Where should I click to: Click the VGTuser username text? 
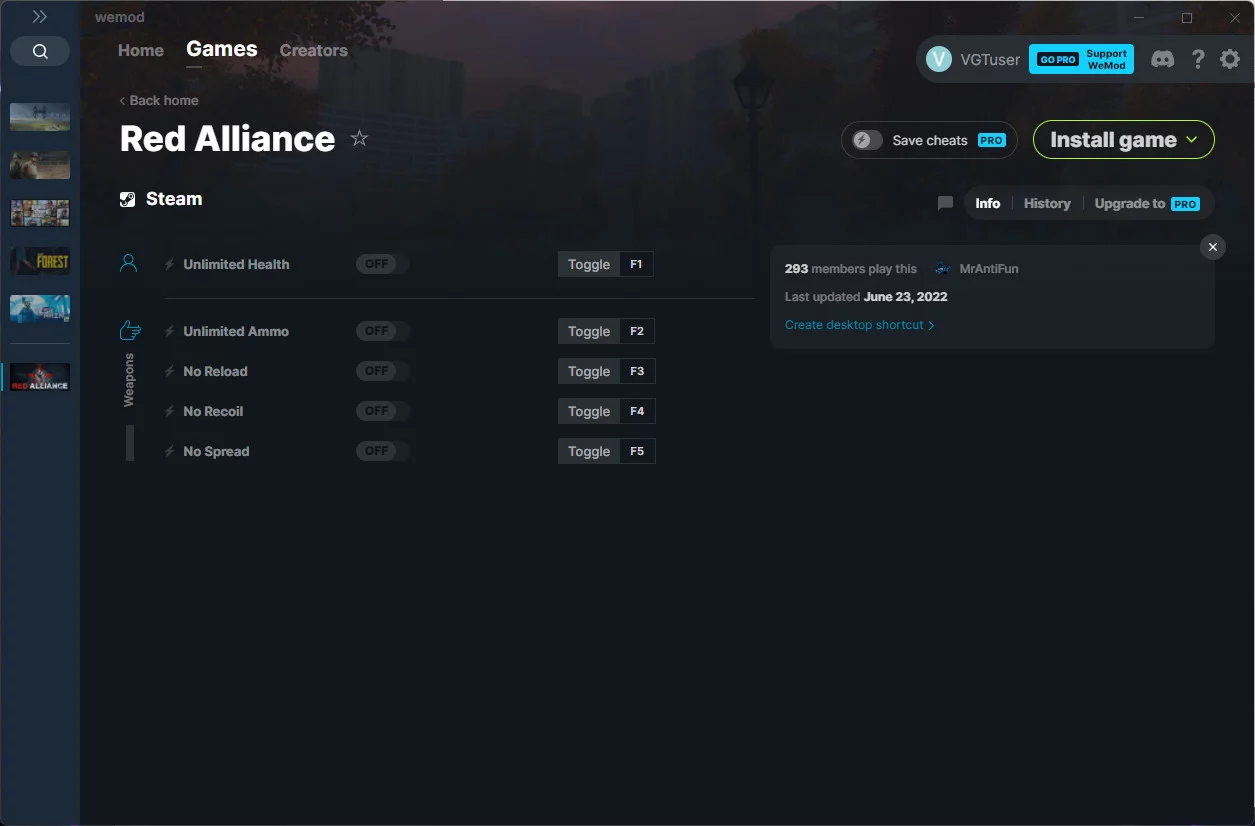990,59
